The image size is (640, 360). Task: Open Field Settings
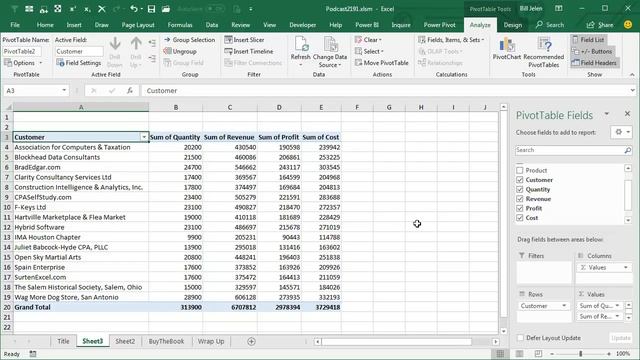pyautogui.click(x=78, y=63)
